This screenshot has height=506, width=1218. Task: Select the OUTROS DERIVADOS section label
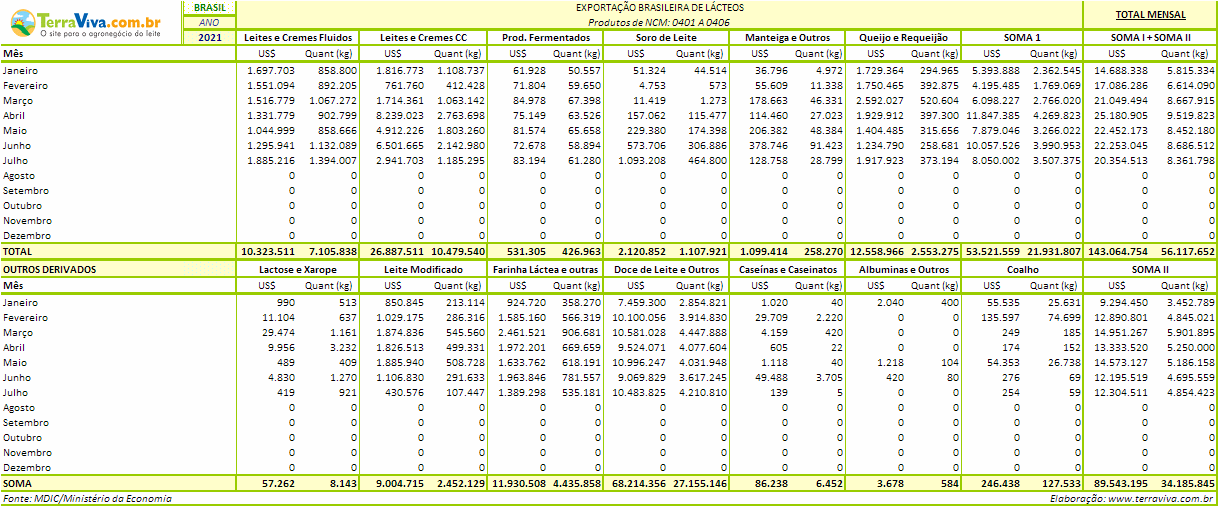[x=49, y=270]
